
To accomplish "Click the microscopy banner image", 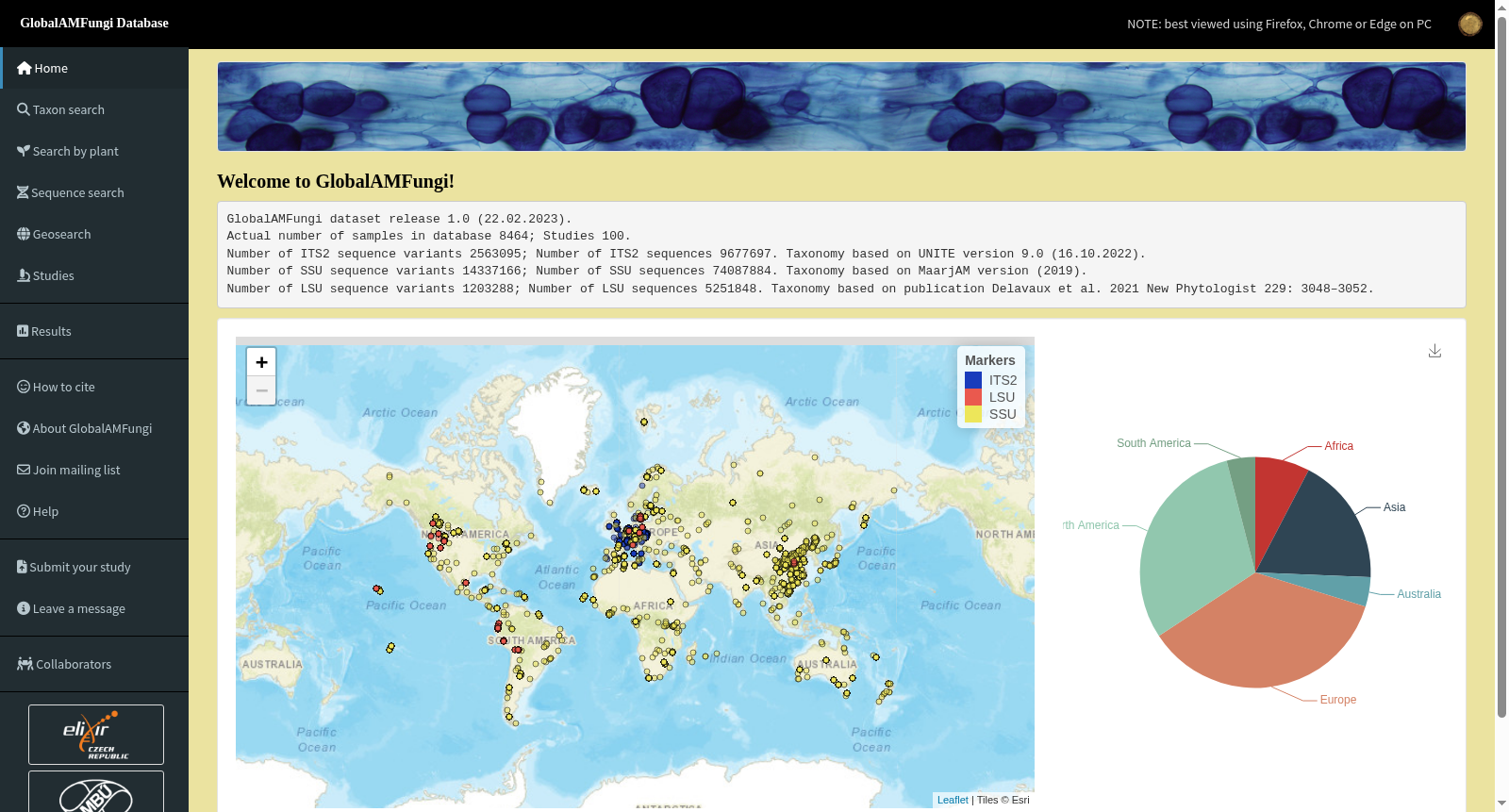I will (841, 107).
